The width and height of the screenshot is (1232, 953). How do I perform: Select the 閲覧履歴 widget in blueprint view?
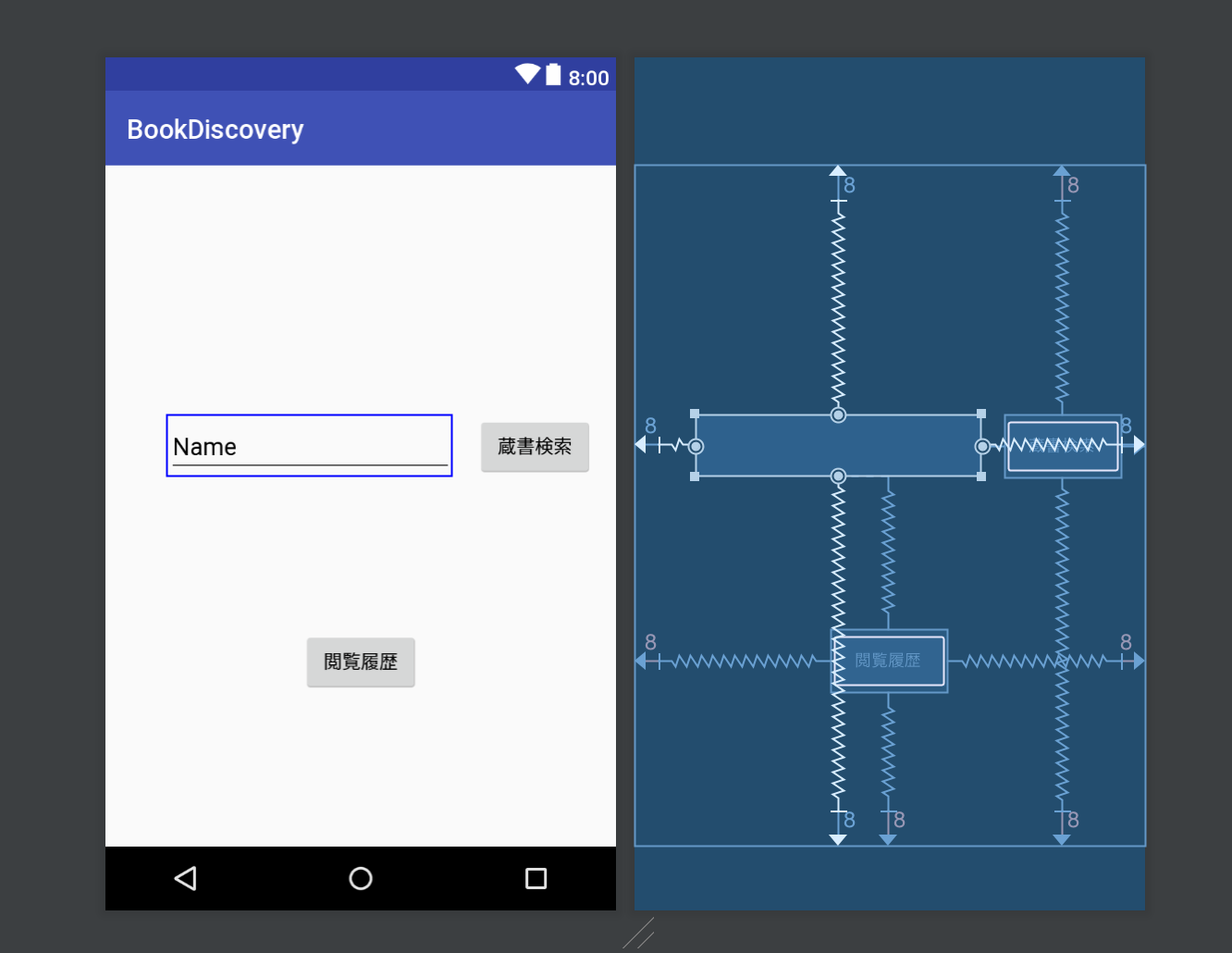pos(889,661)
